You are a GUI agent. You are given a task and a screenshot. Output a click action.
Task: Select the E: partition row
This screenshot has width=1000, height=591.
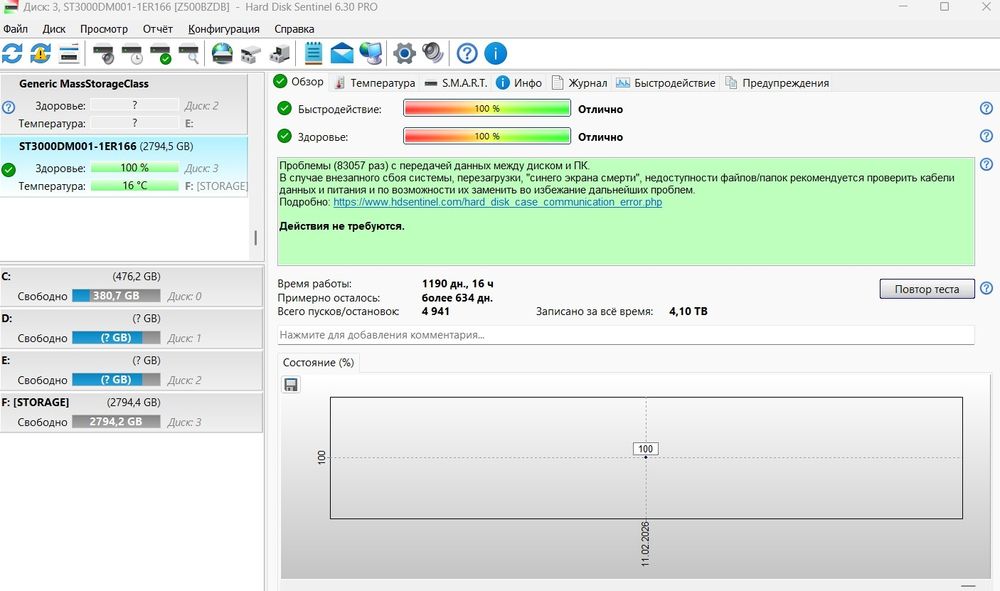131,370
